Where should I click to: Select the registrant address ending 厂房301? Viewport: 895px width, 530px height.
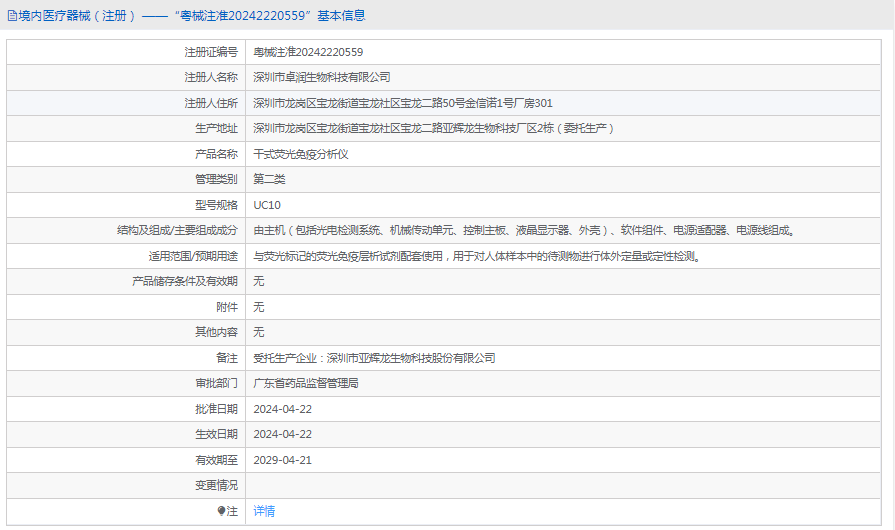coord(403,103)
